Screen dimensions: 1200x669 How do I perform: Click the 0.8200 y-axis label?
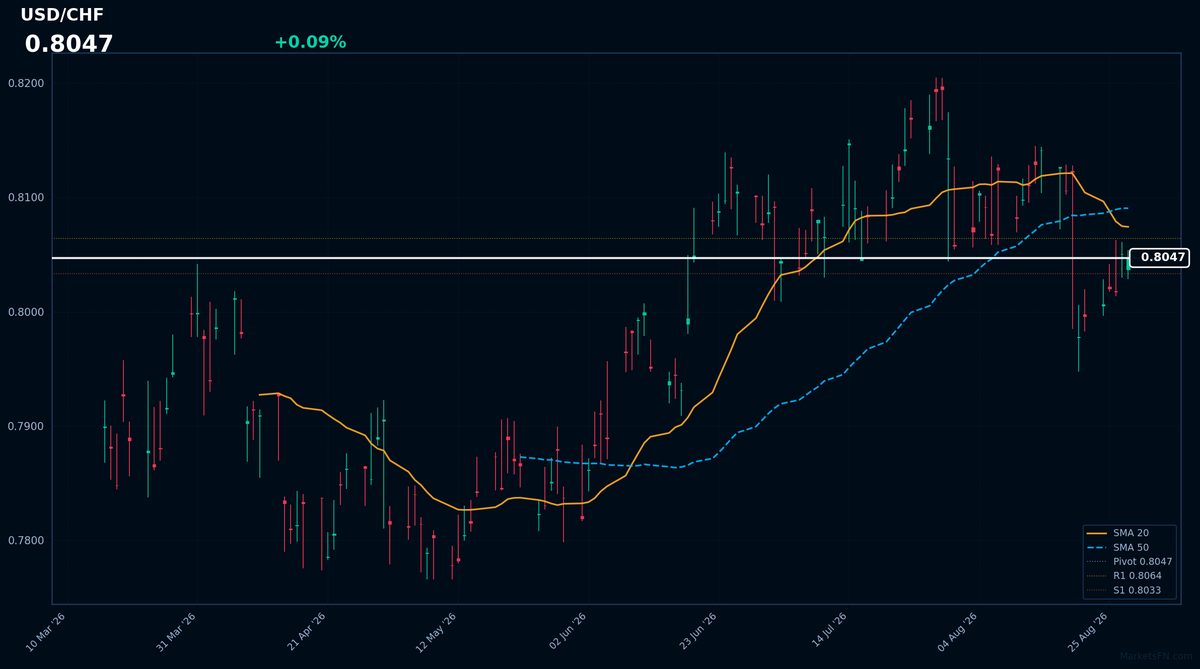pyautogui.click(x=26, y=83)
